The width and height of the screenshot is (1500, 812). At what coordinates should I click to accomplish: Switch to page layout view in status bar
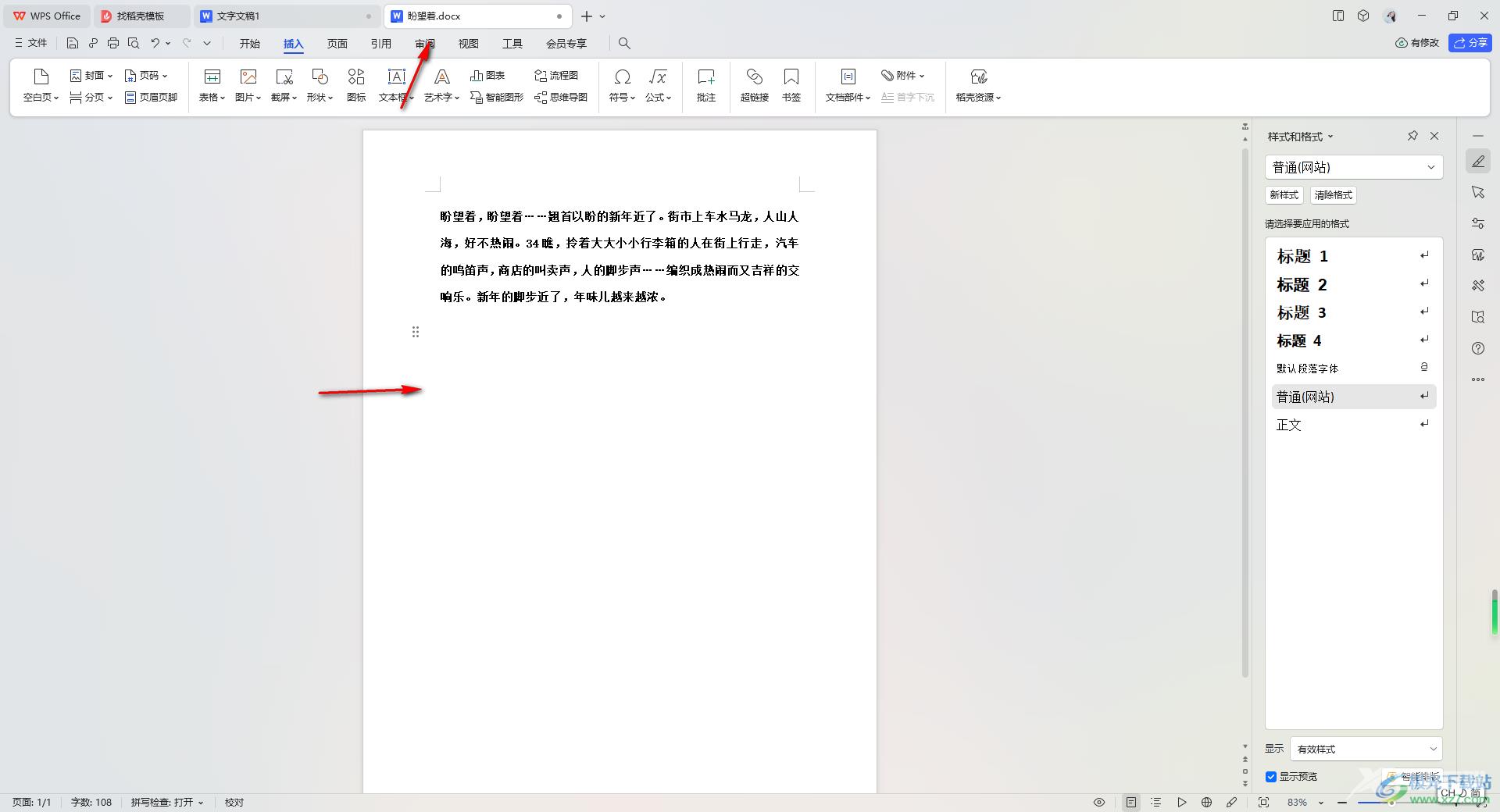click(1131, 803)
